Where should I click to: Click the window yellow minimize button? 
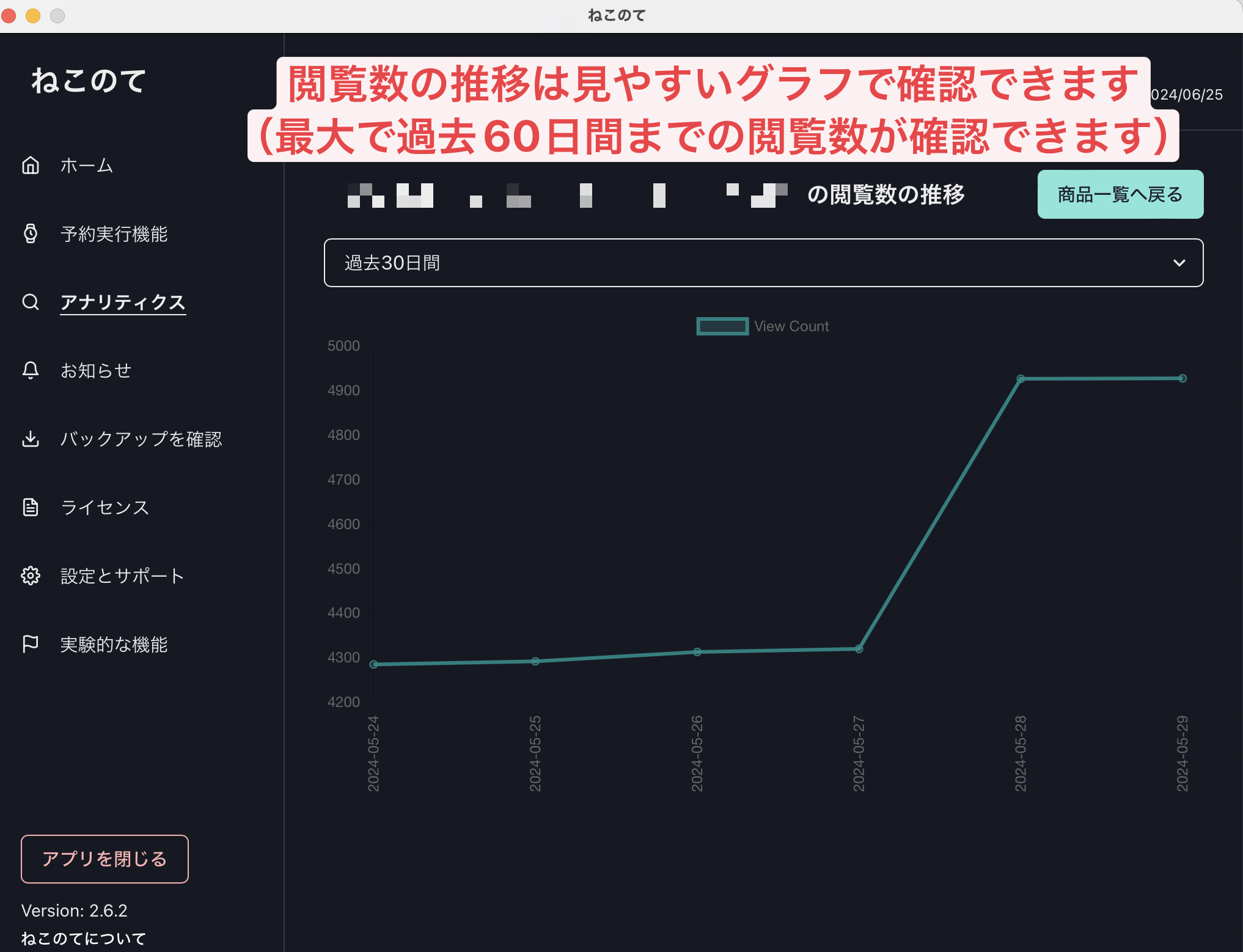(33, 16)
